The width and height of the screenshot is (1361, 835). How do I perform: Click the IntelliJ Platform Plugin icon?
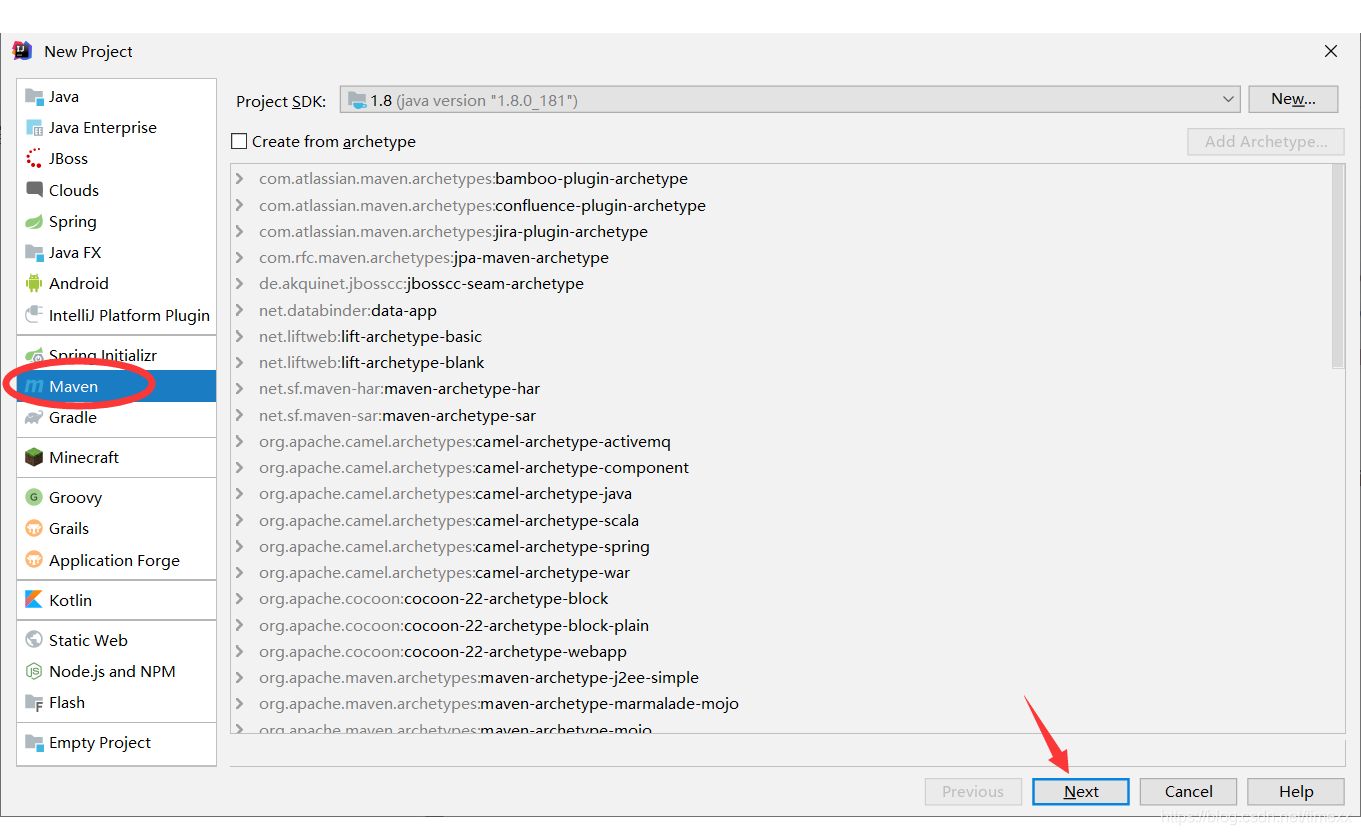pyautogui.click(x=34, y=316)
